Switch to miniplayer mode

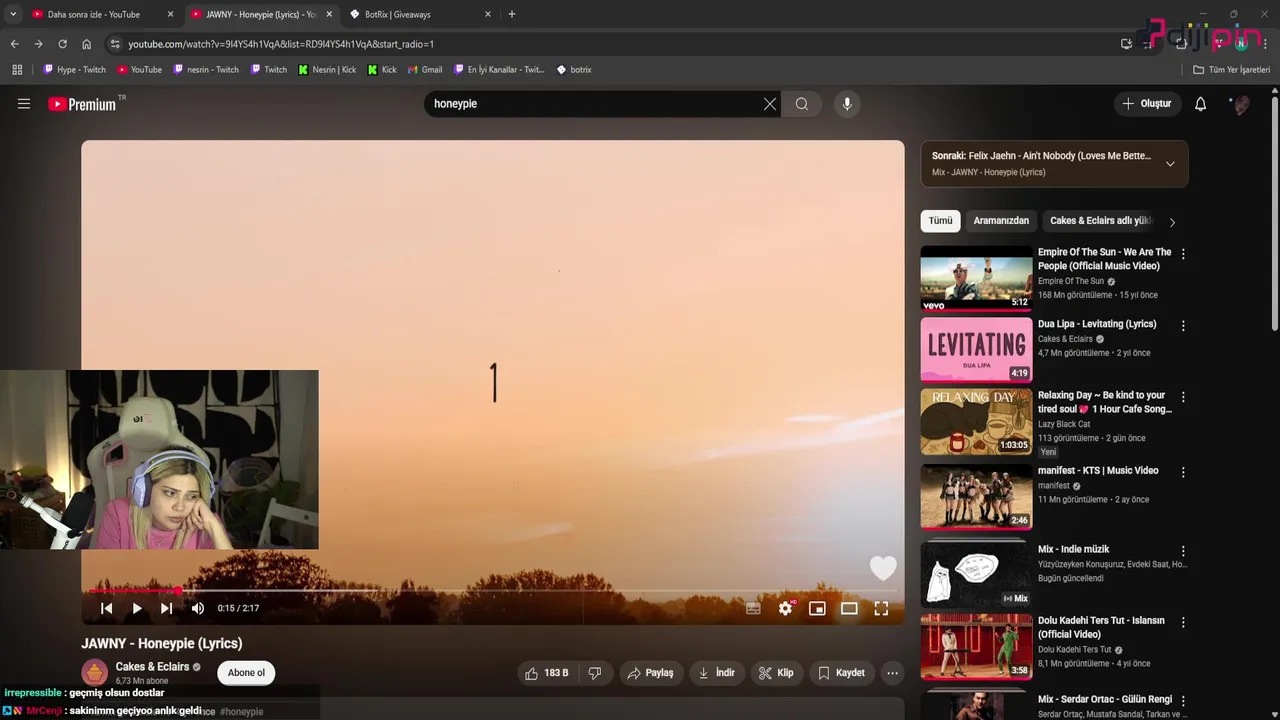click(817, 608)
